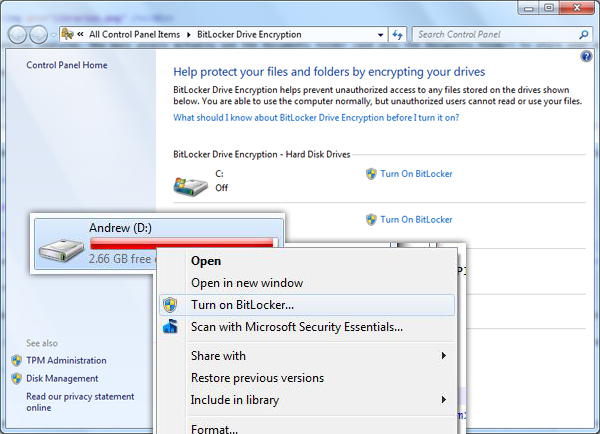Image resolution: width=600 pixels, height=434 pixels.
Task: Open the recent pages dropdown arrow
Action: [53, 35]
